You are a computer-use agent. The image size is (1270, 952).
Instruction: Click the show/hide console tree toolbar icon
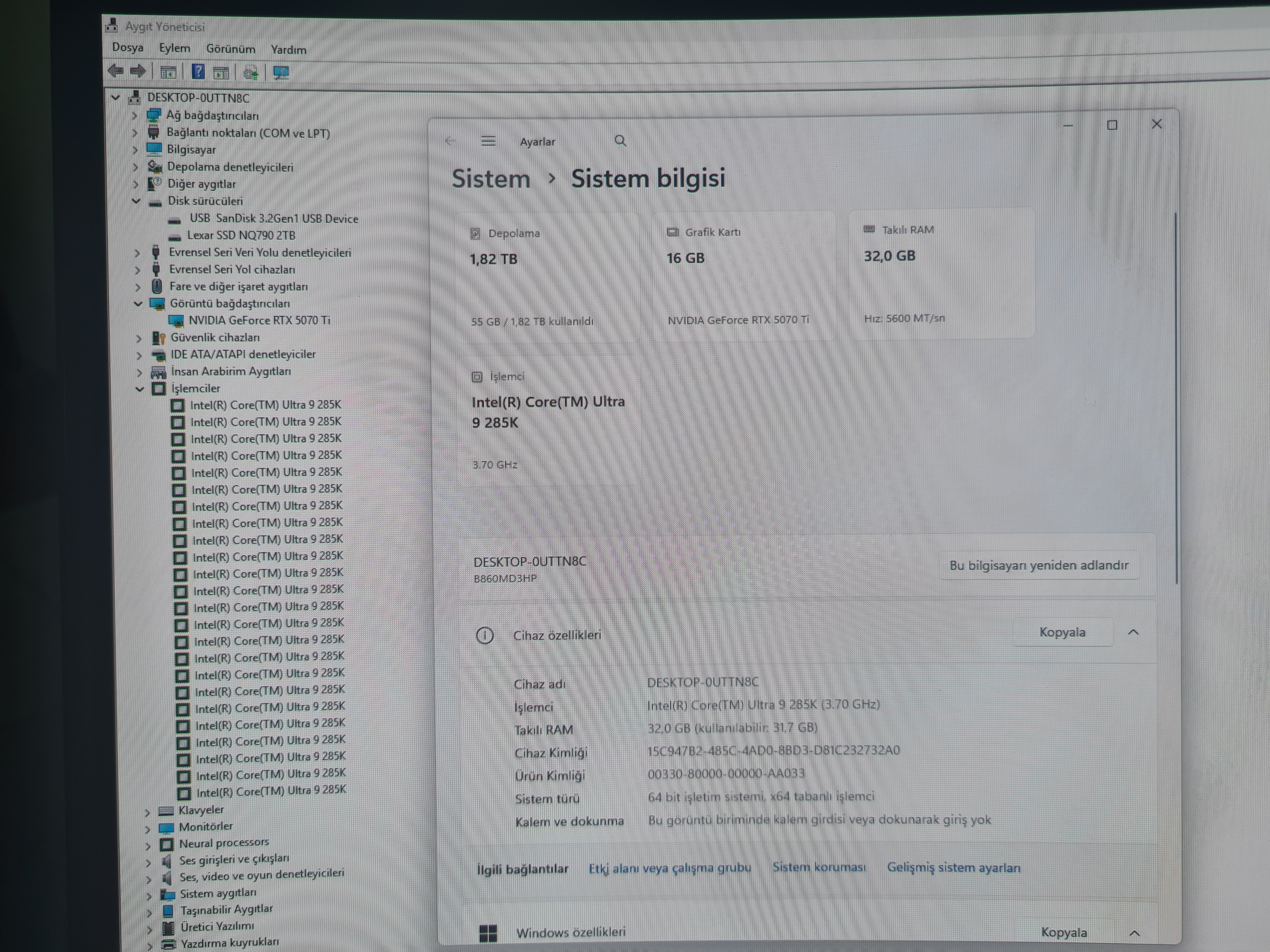[x=168, y=72]
